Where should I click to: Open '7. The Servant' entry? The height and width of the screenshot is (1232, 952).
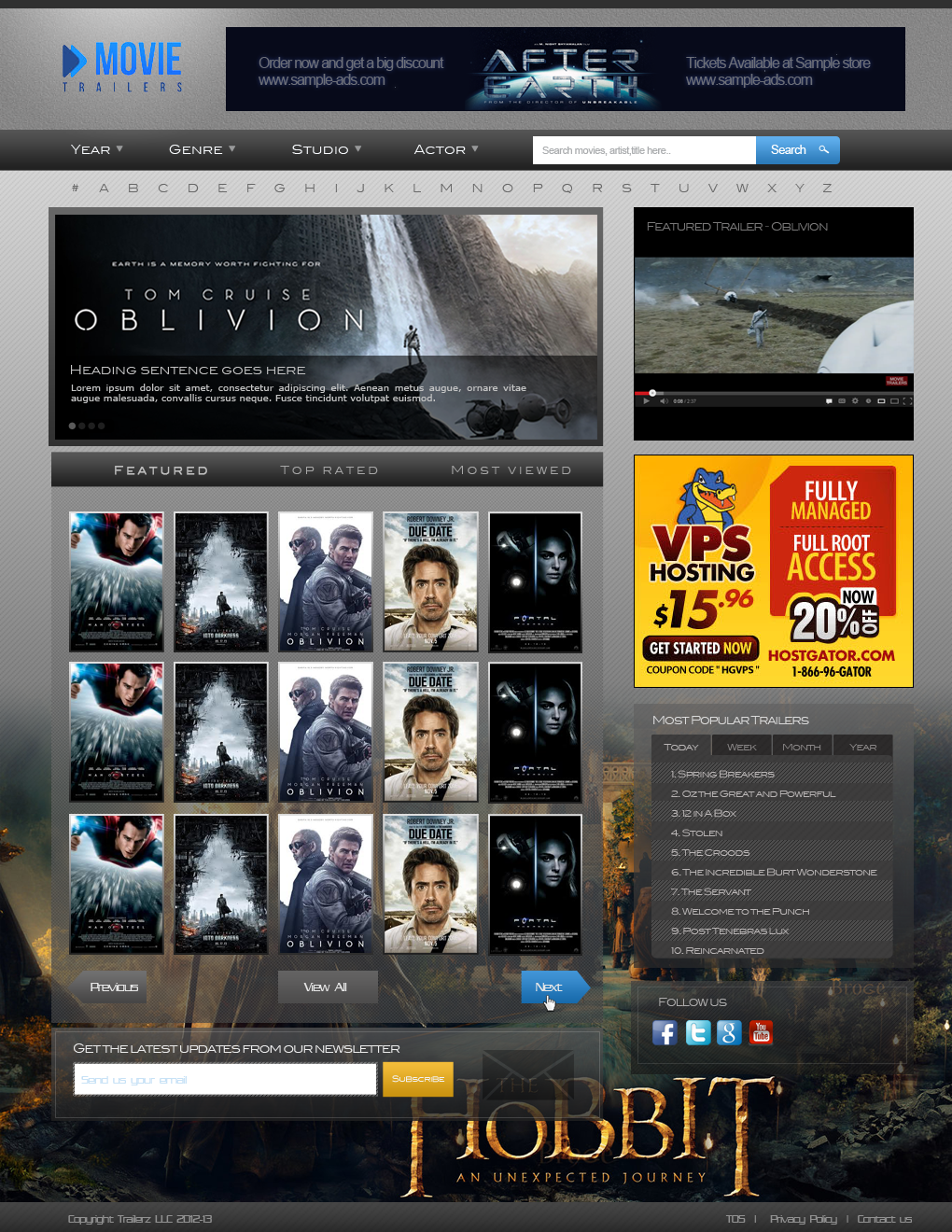772,891
